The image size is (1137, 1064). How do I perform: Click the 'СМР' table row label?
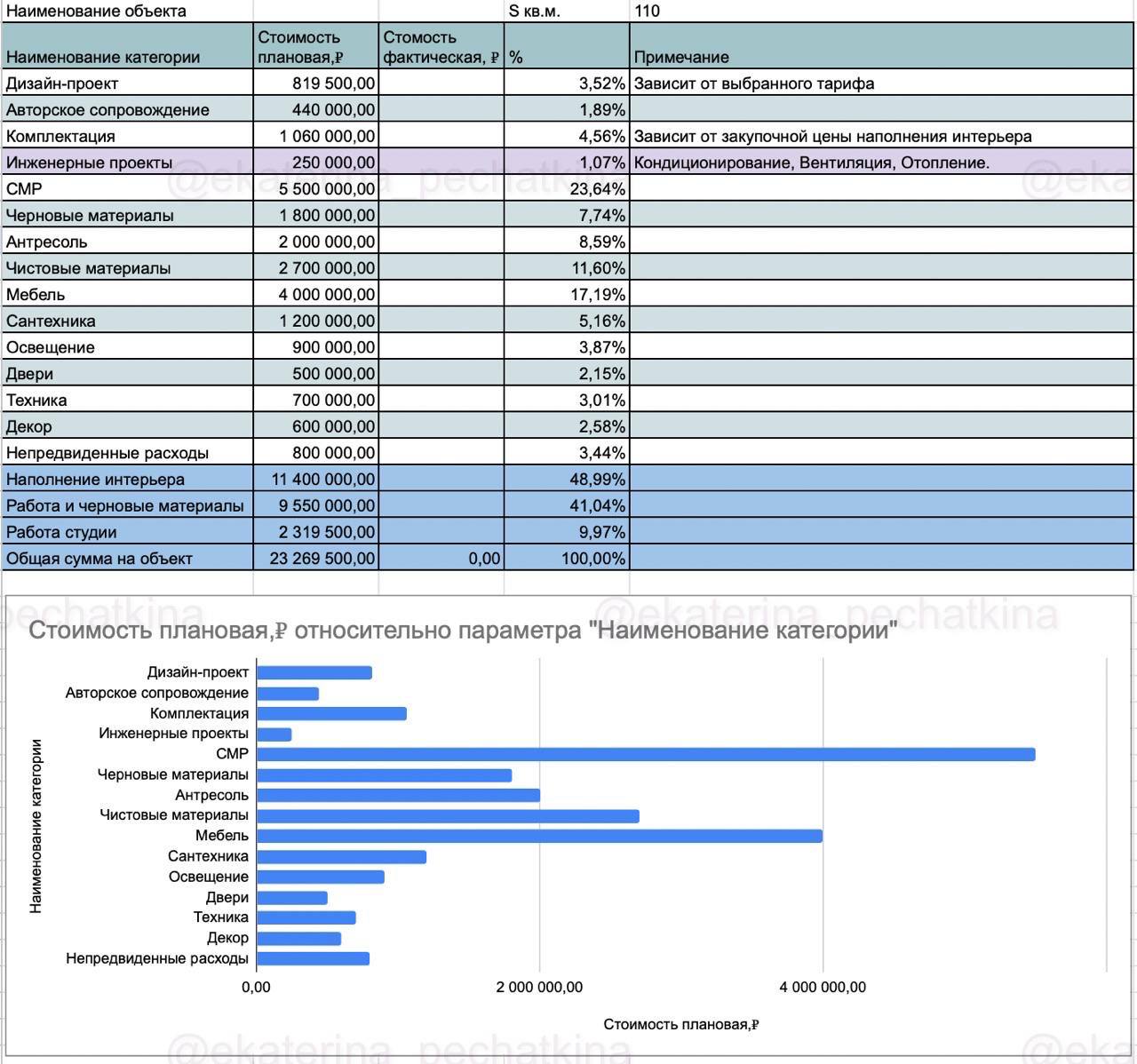click(127, 189)
